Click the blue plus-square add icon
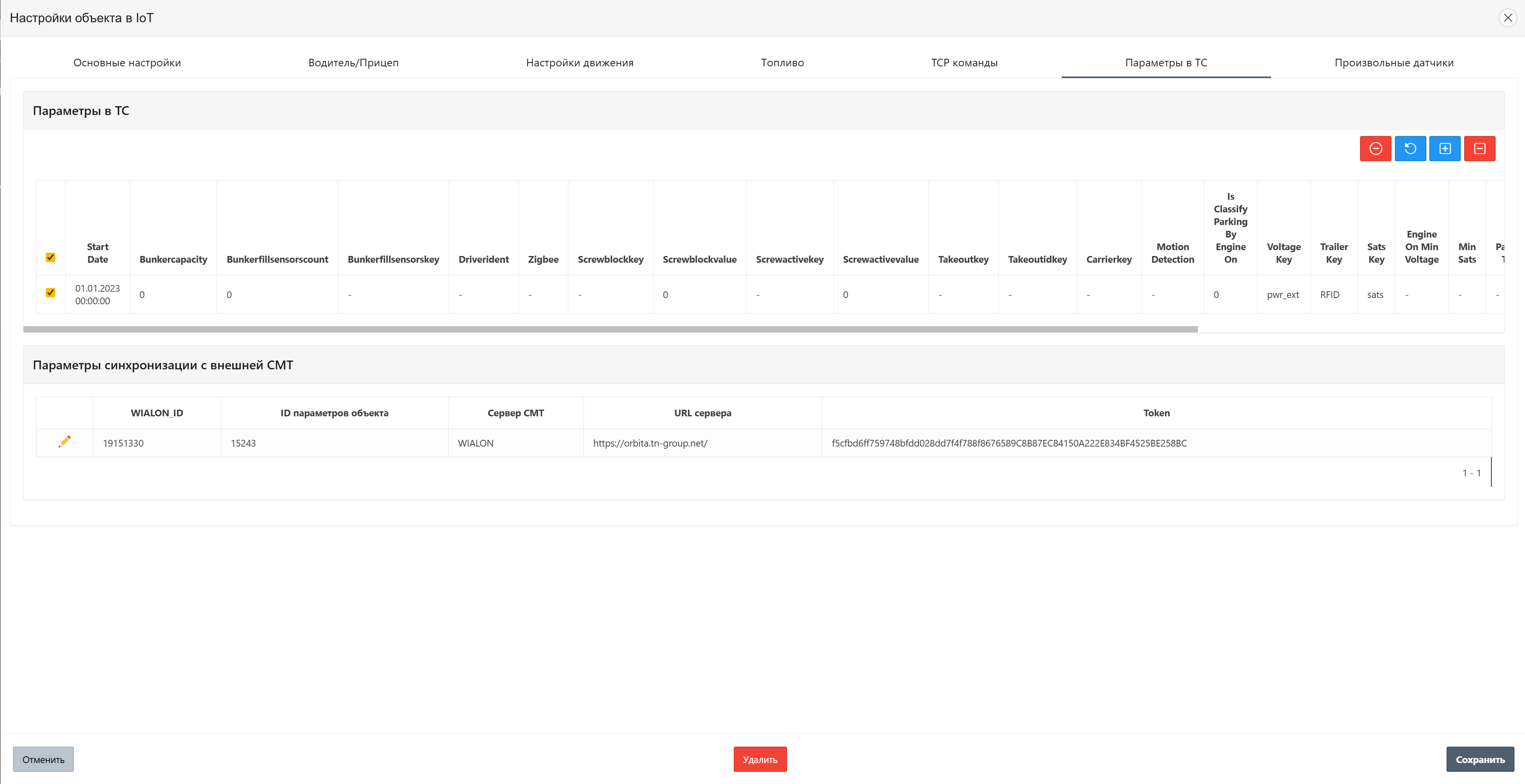The width and height of the screenshot is (1525, 784). click(x=1444, y=149)
